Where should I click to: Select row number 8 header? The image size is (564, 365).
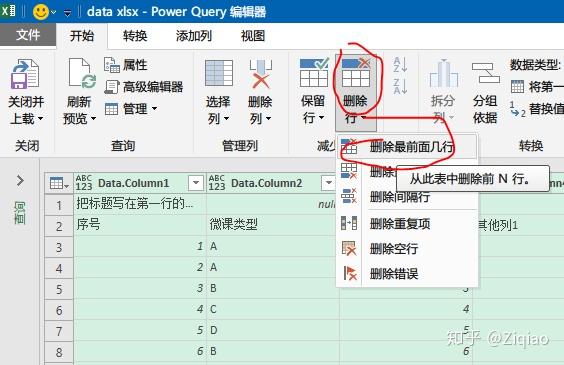[x=59, y=352]
